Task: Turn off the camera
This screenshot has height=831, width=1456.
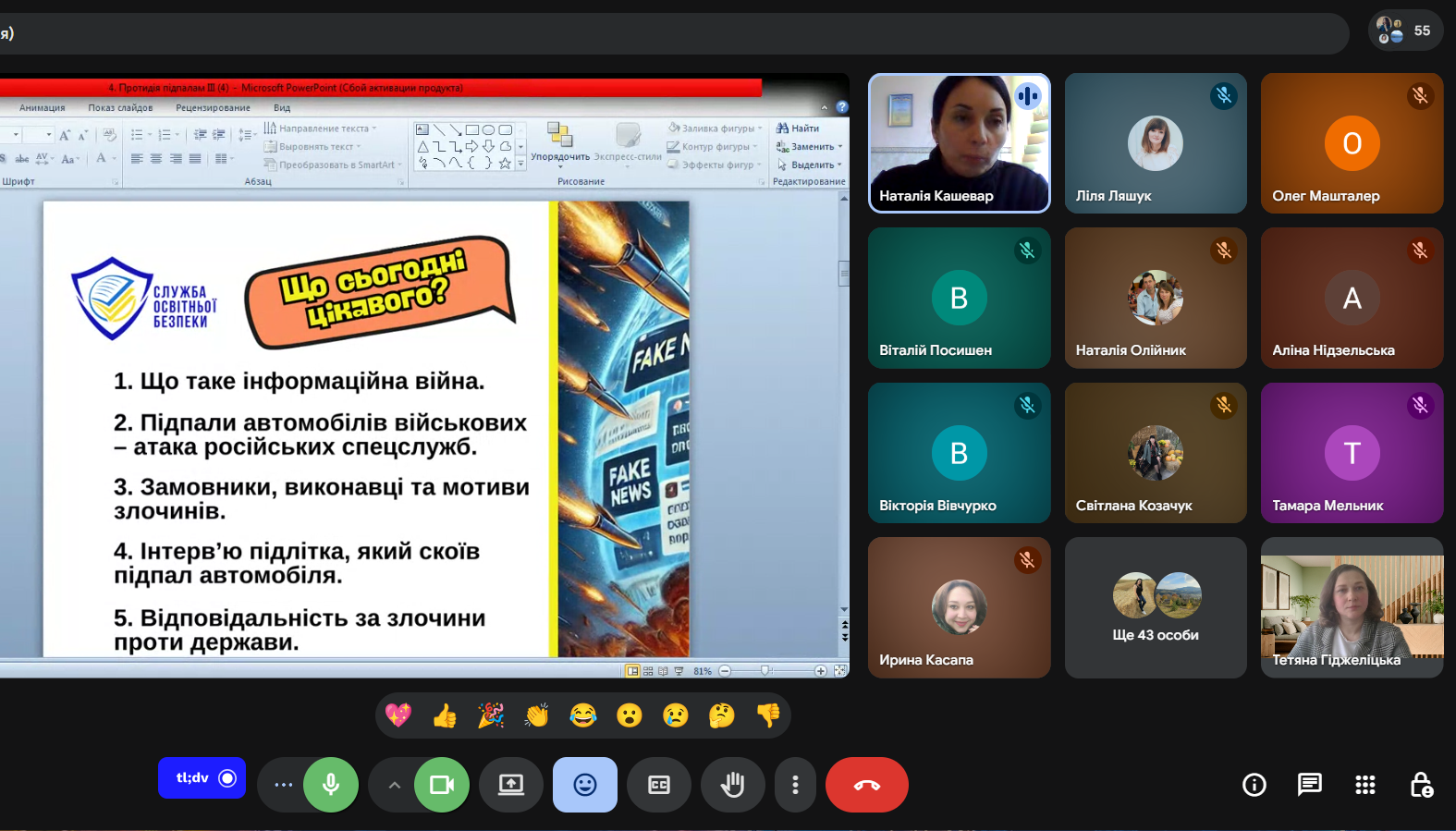Action: point(442,785)
